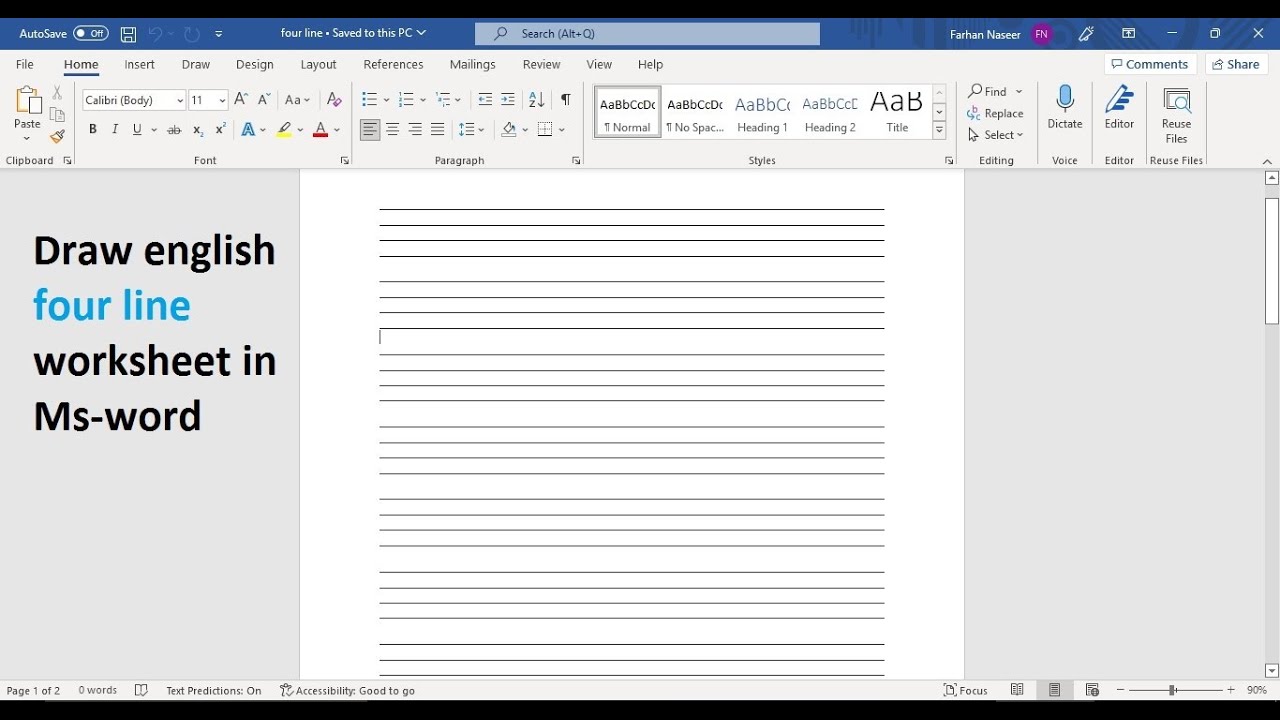Viewport: 1280px width, 720px height.
Task: Open the font size dropdown
Action: (223, 100)
